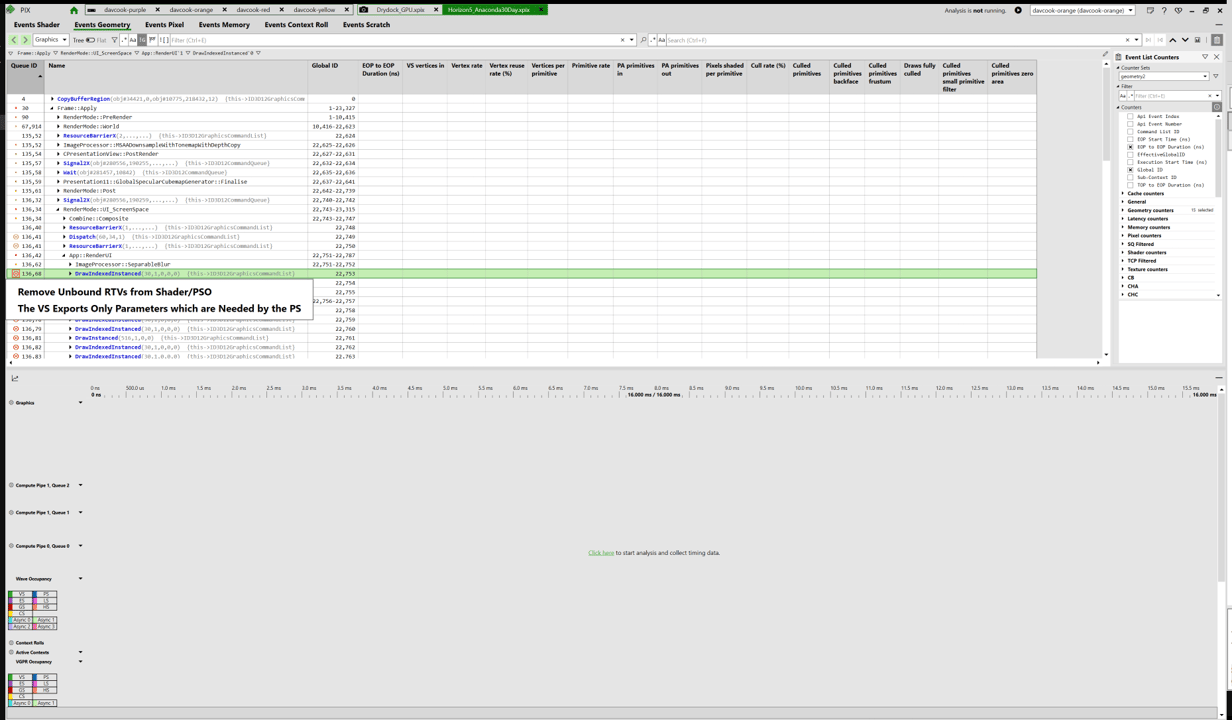Click the event list filter funnel icon
The height and width of the screenshot is (720, 1232).
tap(114, 40)
